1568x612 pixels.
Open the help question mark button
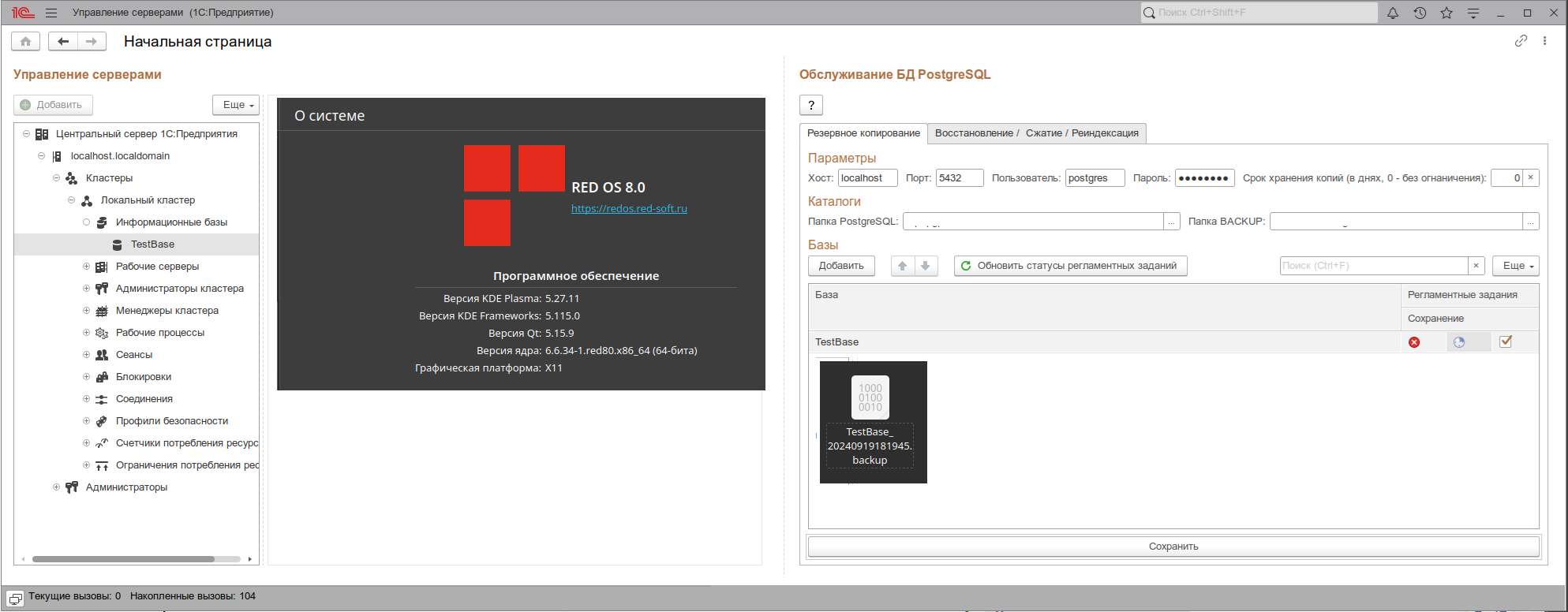coord(811,105)
